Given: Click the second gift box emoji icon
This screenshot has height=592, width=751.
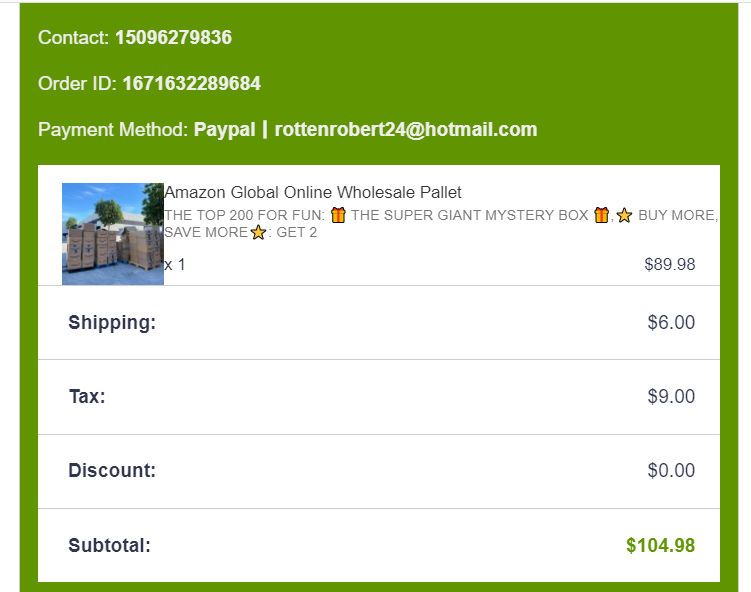Looking at the screenshot, I should click(x=601, y=215).
